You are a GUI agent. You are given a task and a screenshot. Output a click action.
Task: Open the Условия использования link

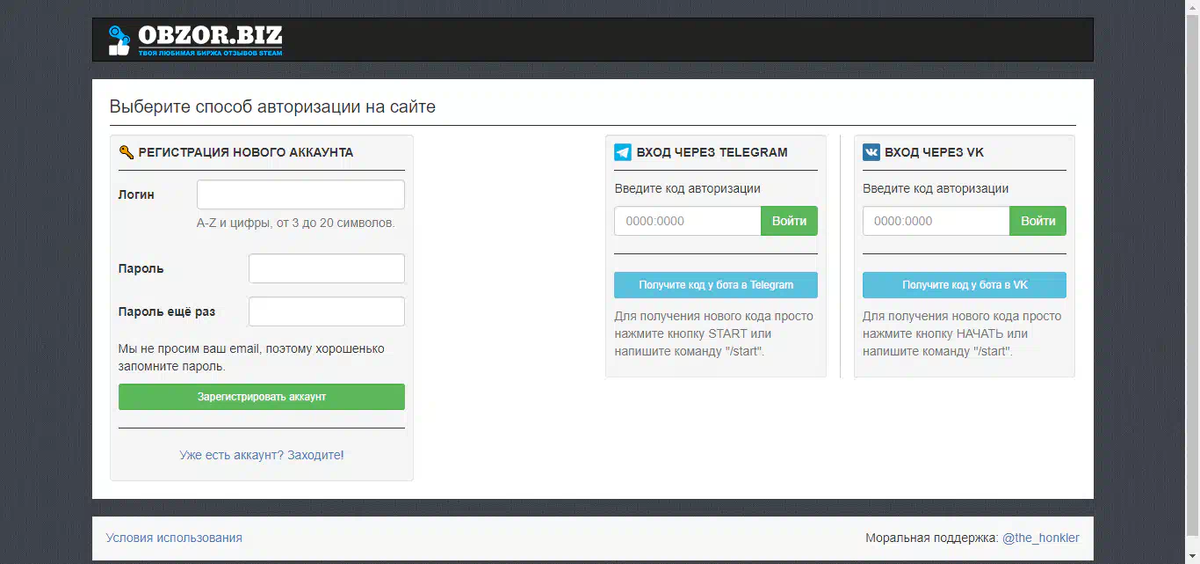coord(174,538)
